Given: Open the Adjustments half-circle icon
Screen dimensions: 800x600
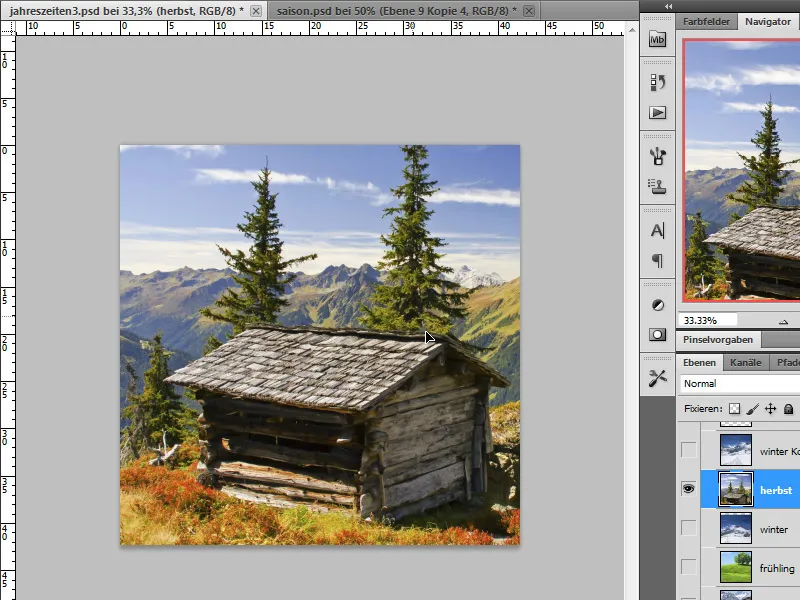Looking at the screenshot, I should tap(657, 305).
